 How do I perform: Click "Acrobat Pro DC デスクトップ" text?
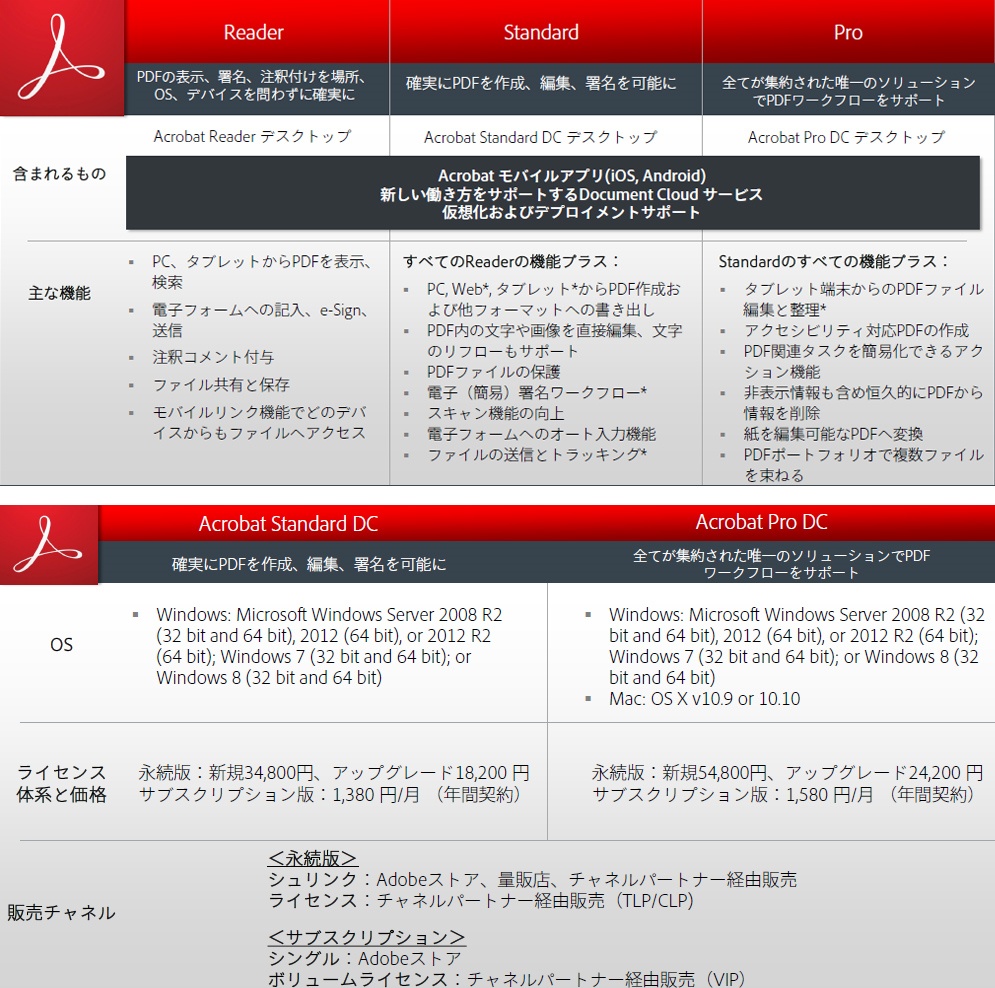tap(847, 137)
